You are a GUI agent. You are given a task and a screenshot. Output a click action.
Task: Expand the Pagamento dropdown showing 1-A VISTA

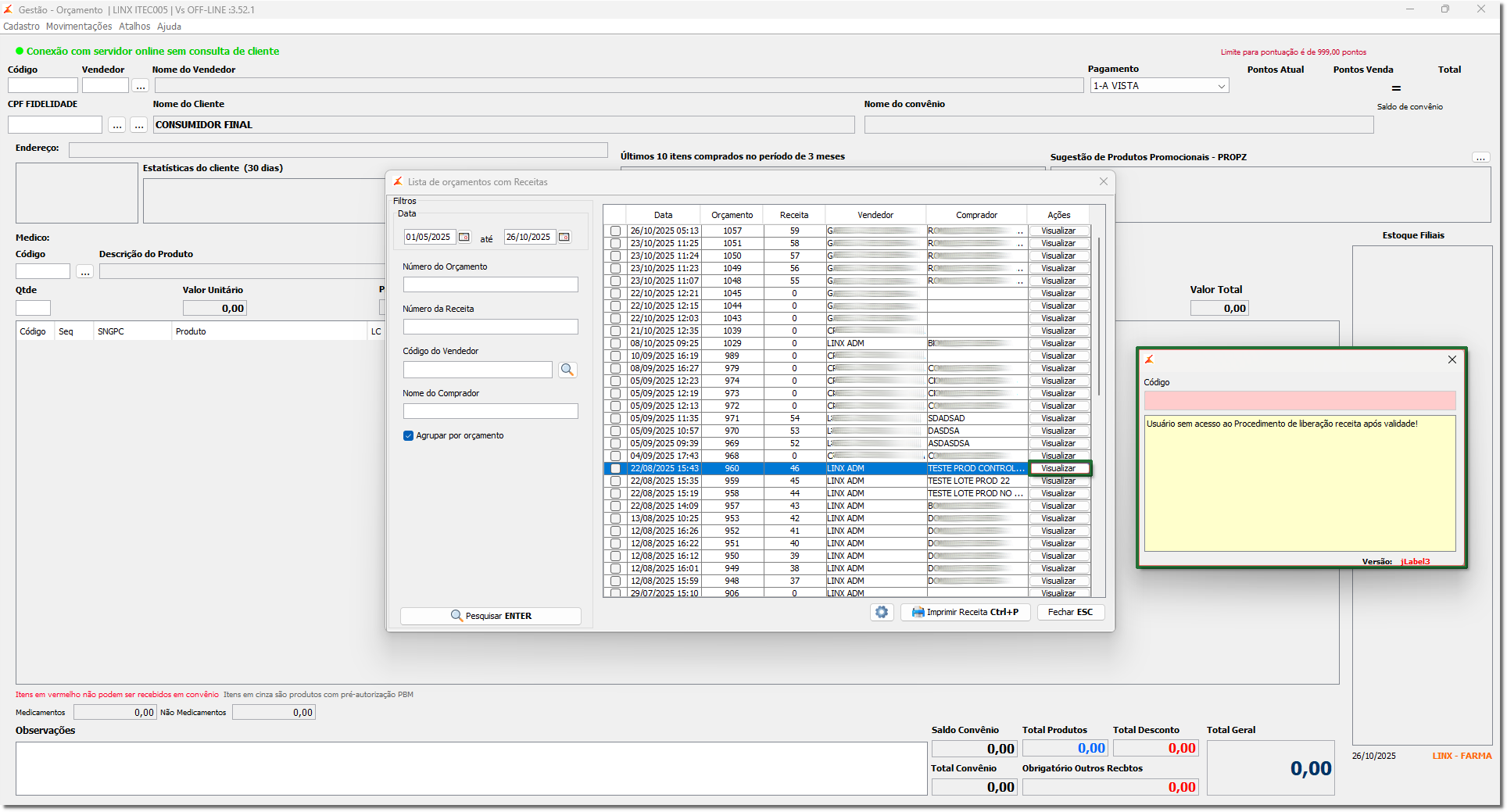click(1221, 86)
